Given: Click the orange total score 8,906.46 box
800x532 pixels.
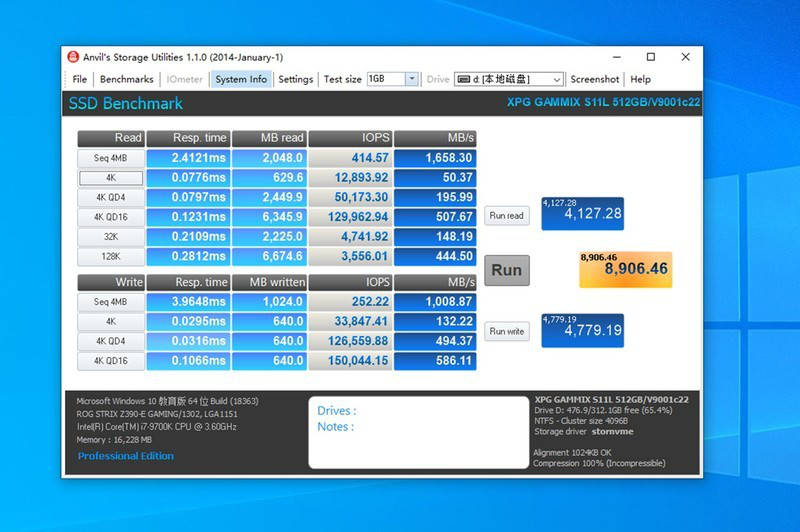Looking at the screenshot, I should 625,269.
